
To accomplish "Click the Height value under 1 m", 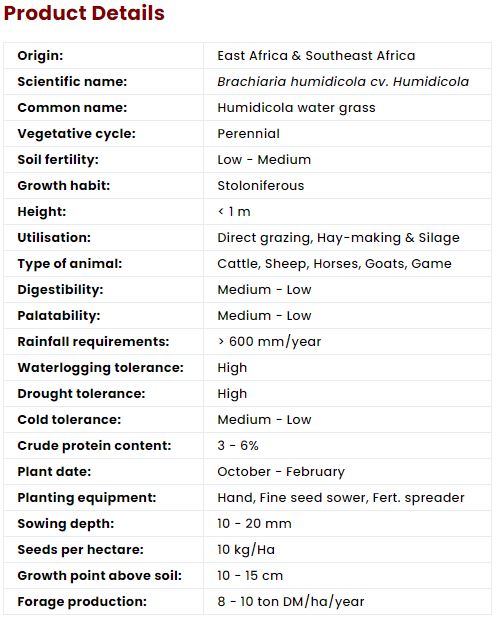I will pos(234,212).
